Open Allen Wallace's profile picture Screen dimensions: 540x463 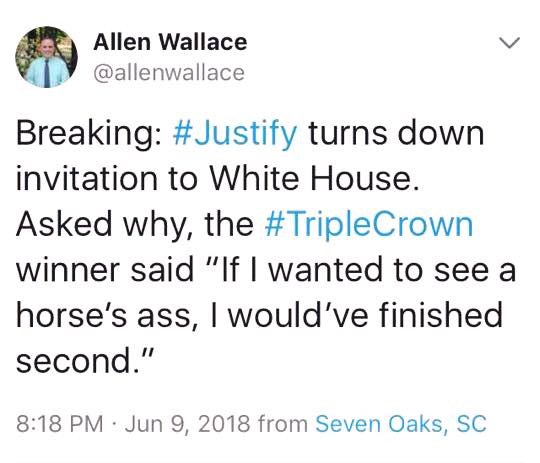[46, 57]
